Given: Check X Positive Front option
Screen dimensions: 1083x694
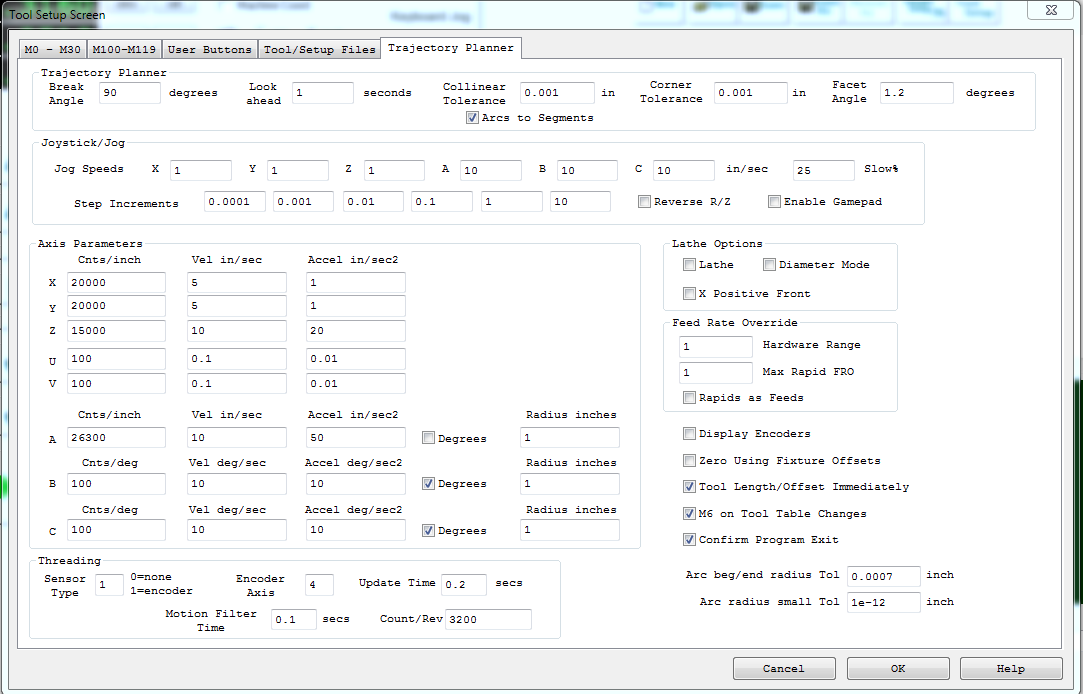Looking at the screenshot, I should [689, 294].
